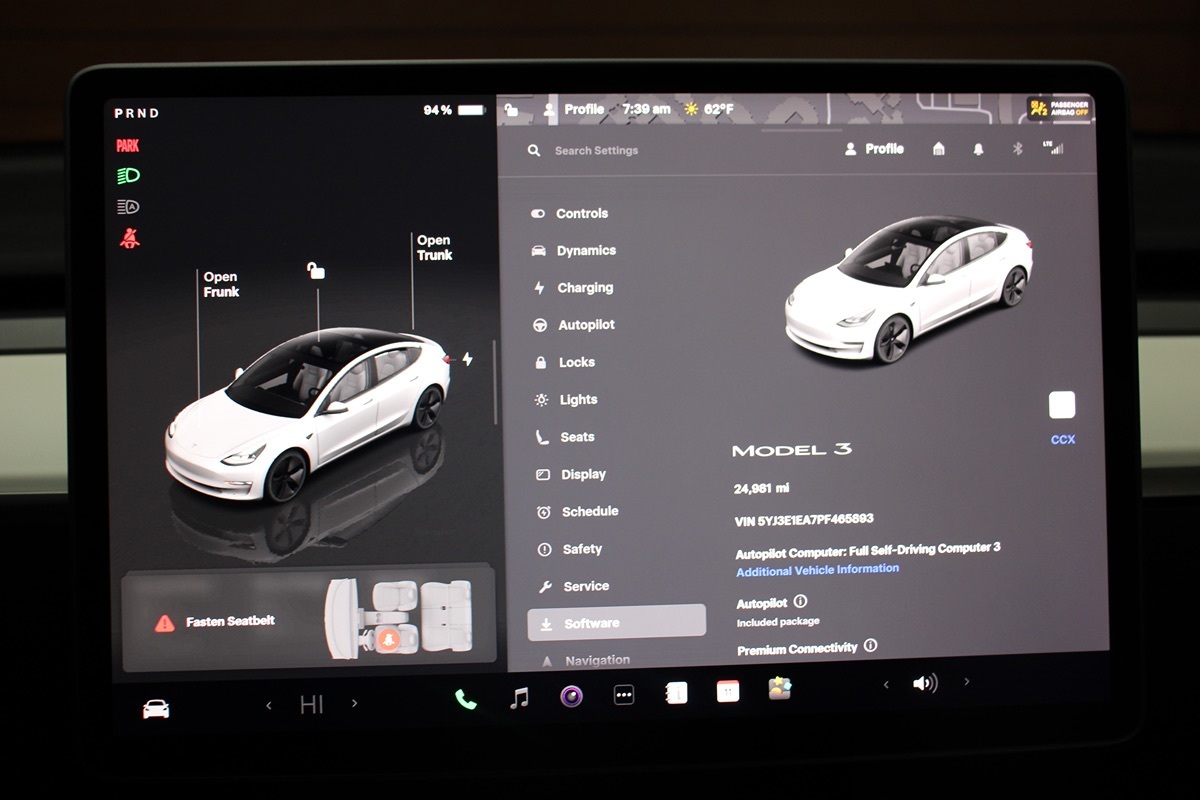Select Charging in settings menu
This screenshot has height=800, width=1200.
(x=584, y=288)
